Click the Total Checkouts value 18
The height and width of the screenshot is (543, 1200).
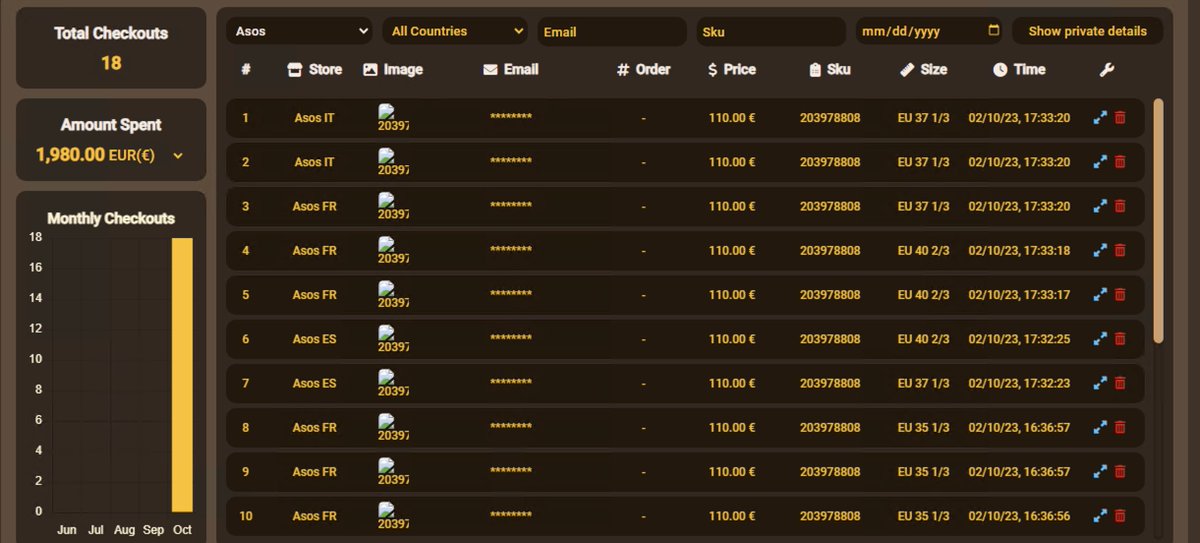coord(111,63)
